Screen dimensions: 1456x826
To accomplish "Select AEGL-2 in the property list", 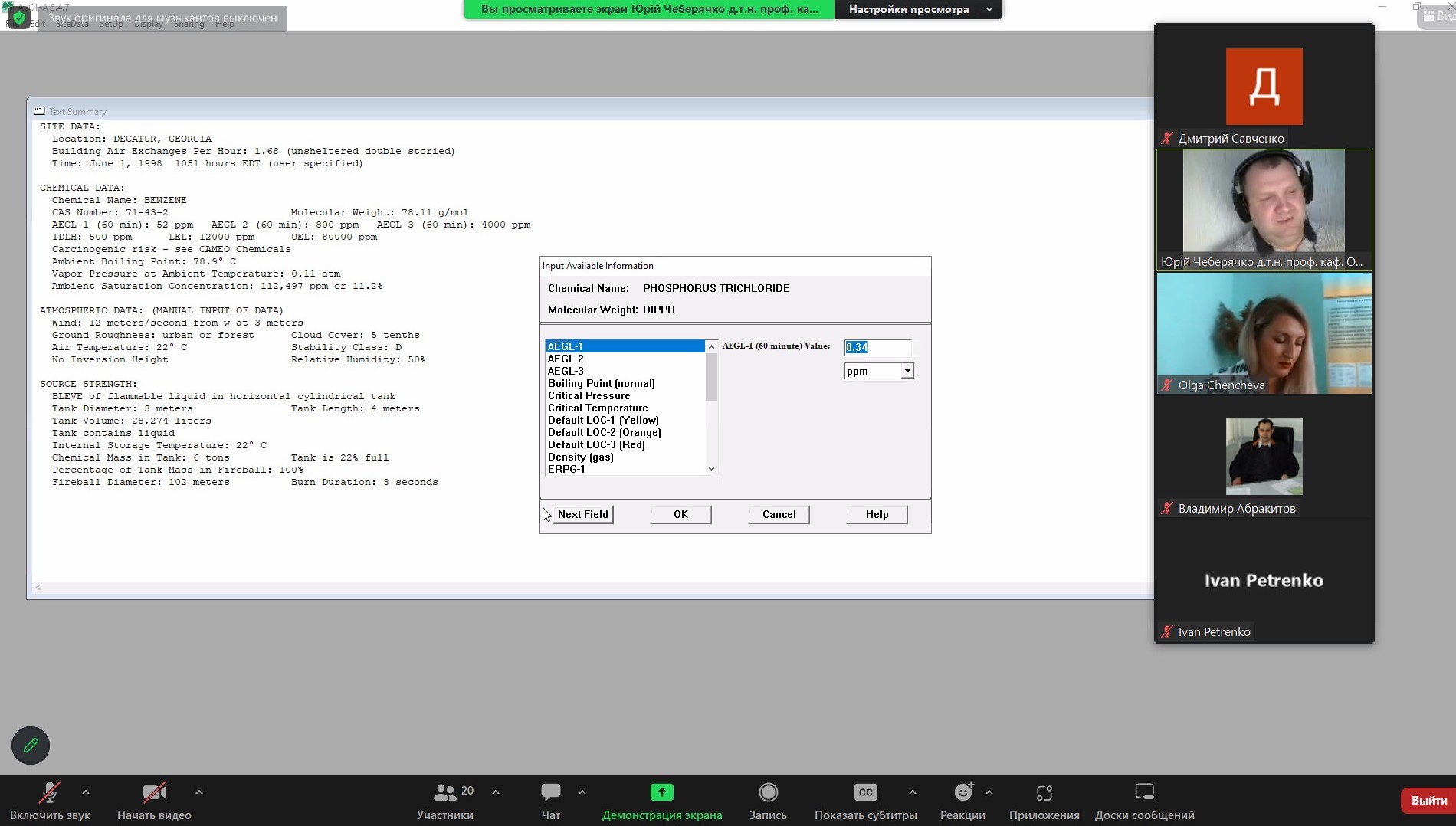I will coord(625,359).
